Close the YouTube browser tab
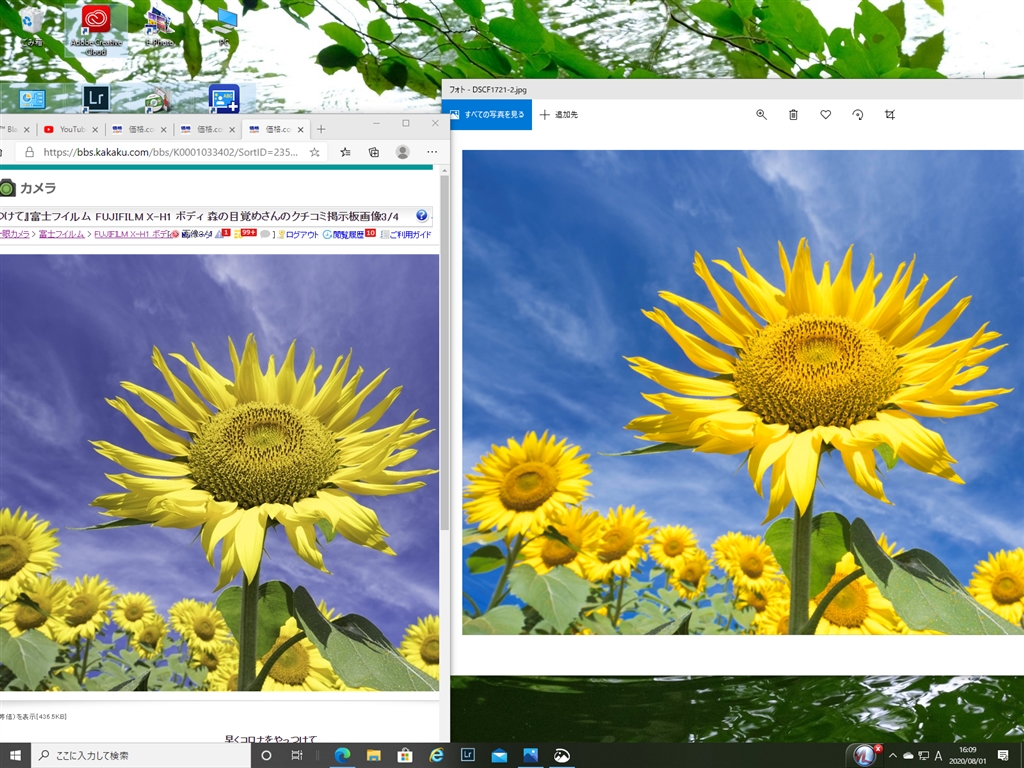Viewport: 1024px width, 768px height. [95, 130]
